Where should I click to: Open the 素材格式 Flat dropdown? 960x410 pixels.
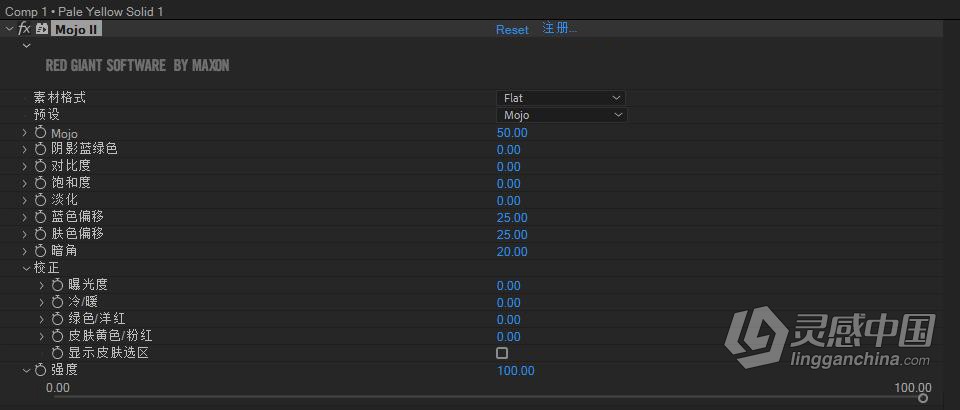pyautogui.click(x=561, y=98)
